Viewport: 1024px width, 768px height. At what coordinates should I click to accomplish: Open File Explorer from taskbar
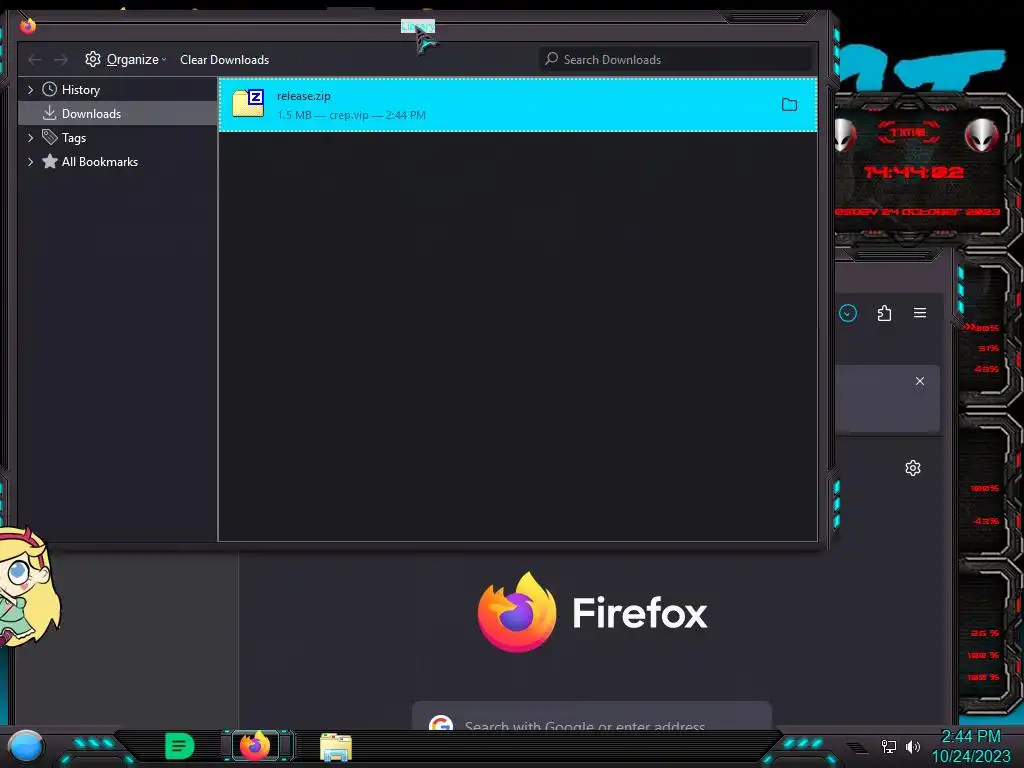click(336, 747)
